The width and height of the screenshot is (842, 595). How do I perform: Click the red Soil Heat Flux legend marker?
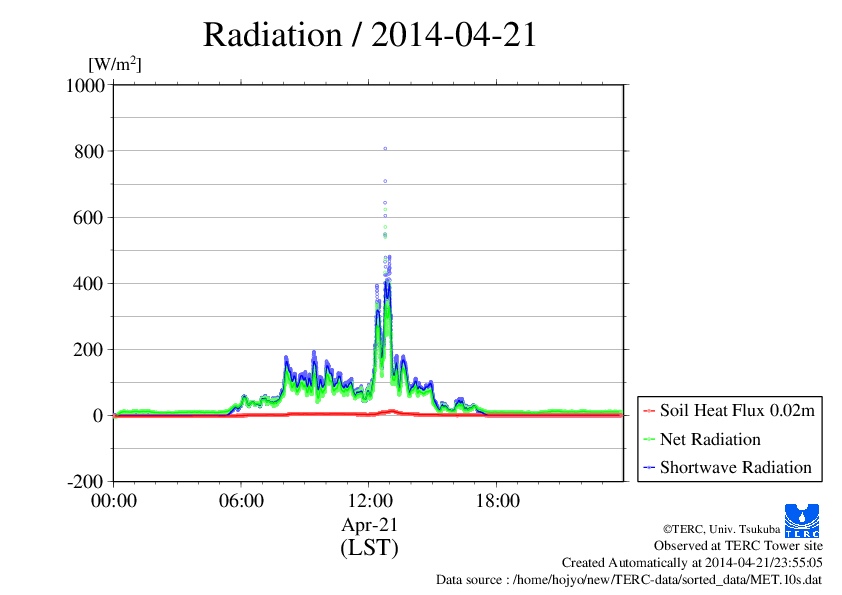point(649,411)
